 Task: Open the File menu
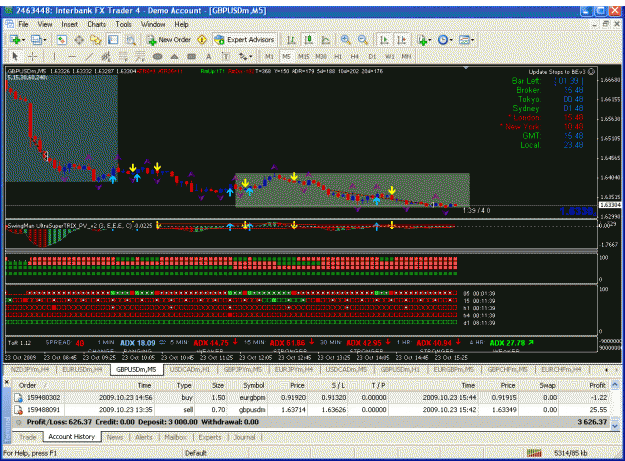pyautogui.click(x=24, y=24)
